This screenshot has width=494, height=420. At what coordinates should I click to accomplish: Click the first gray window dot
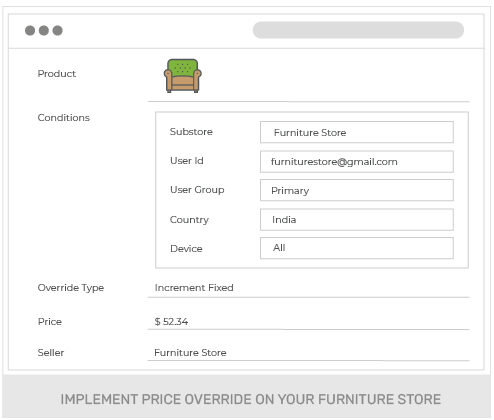(x=30, y=30)
